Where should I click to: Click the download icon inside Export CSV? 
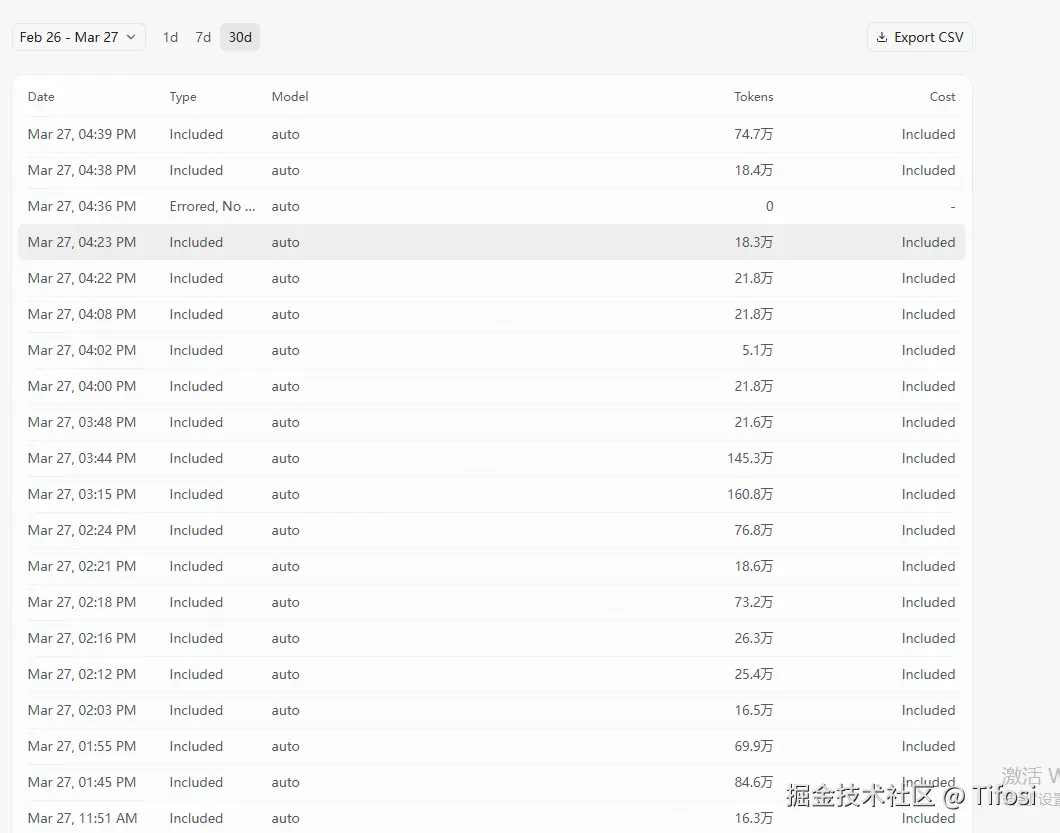pos(881,37)
